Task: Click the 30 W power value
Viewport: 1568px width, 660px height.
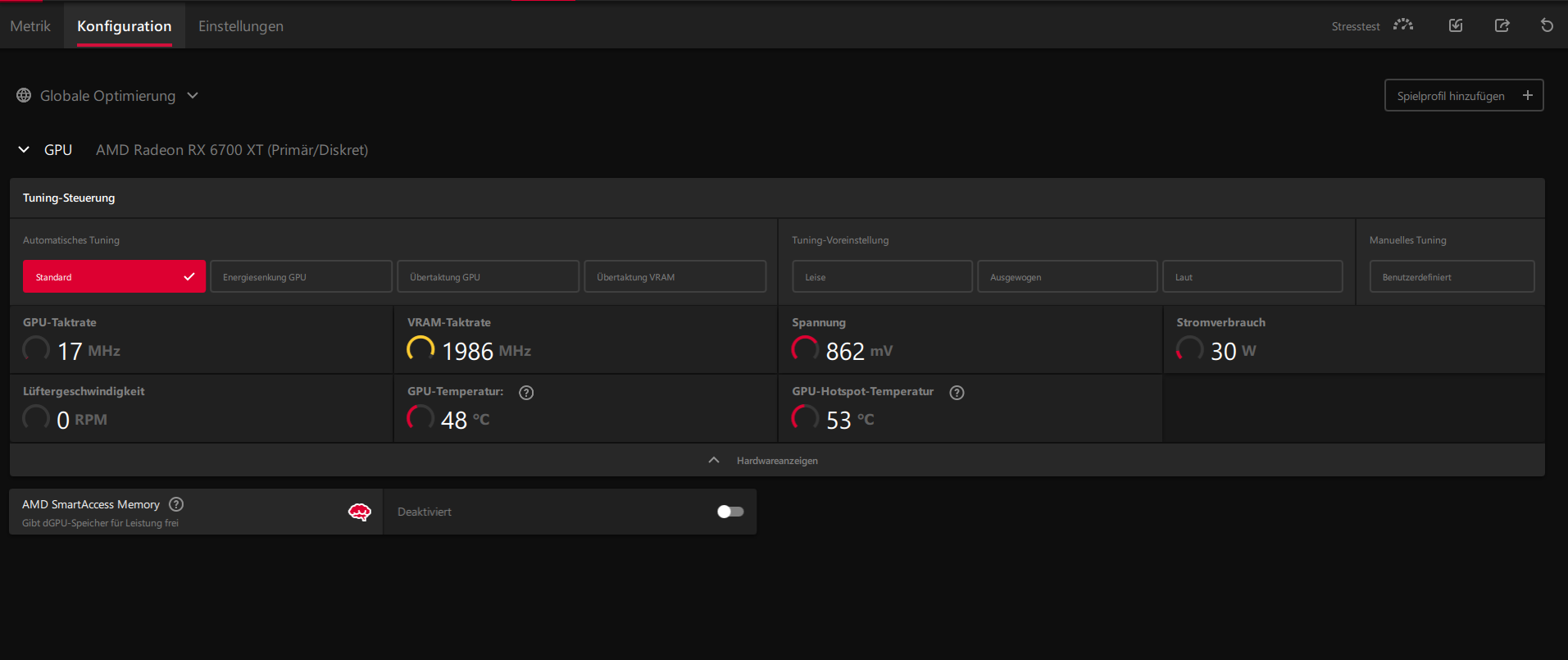Action: point(1233,351)
